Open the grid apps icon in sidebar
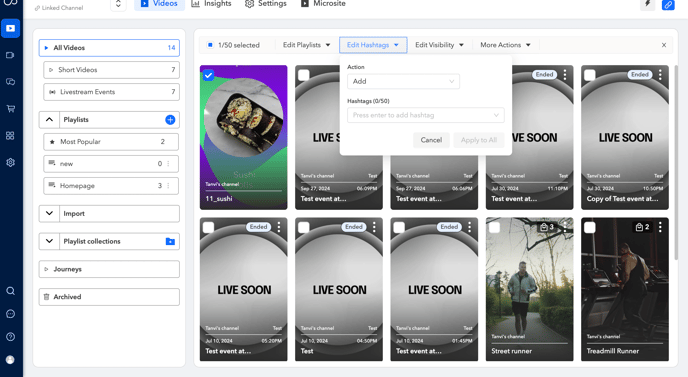The width and height of the screenshot is (688, 377). pos(11,136)
